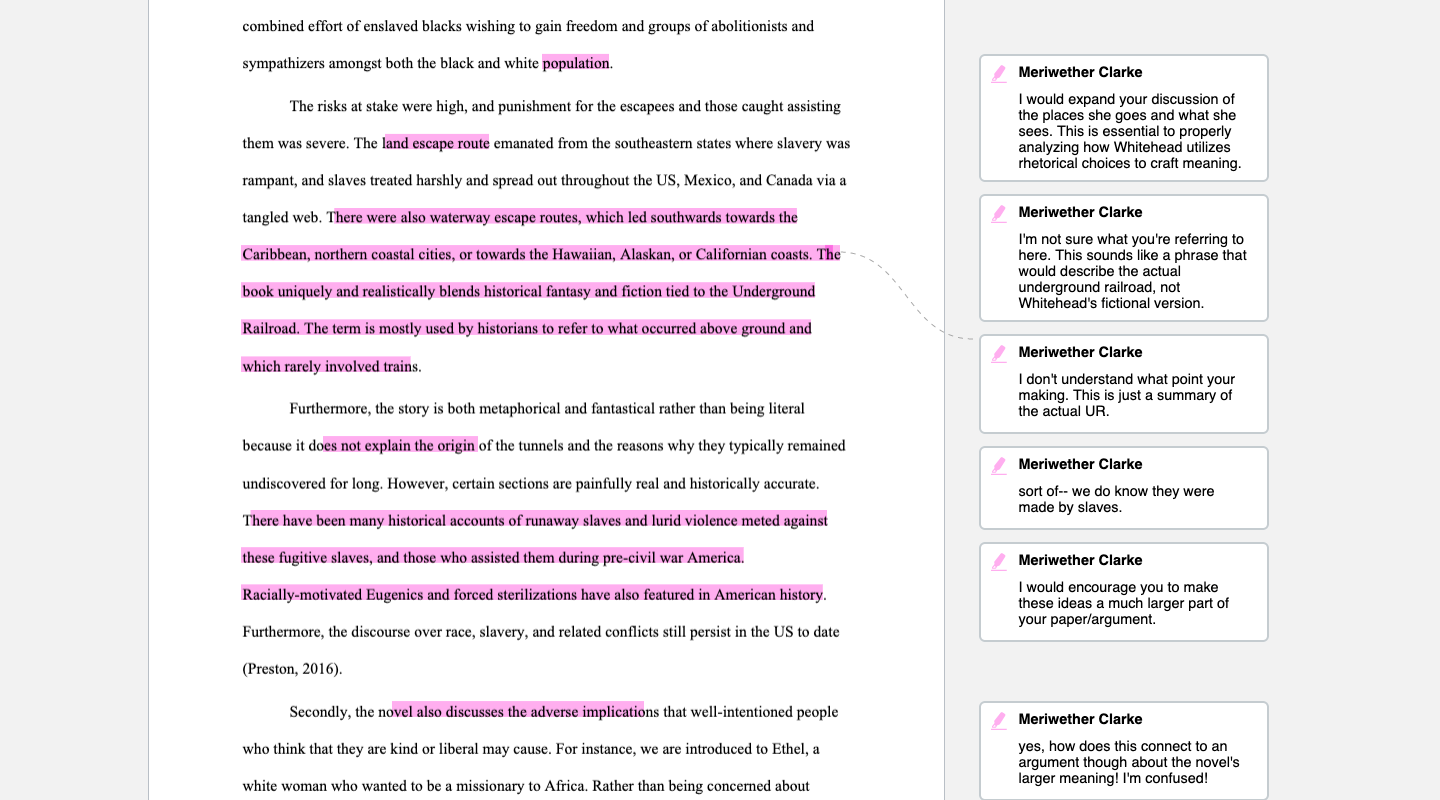Click 'Meriwether Clarke' on the 'I don't understand what point' comment
Screen dimensions: 1440x800
1080,352
